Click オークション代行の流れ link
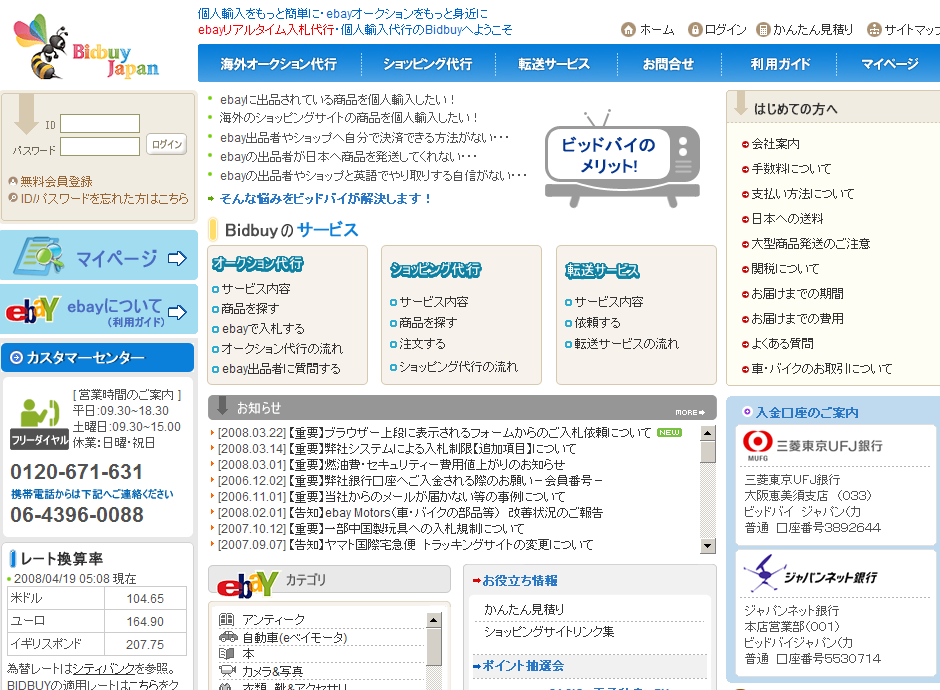940x690 pixels. (282, 348)
